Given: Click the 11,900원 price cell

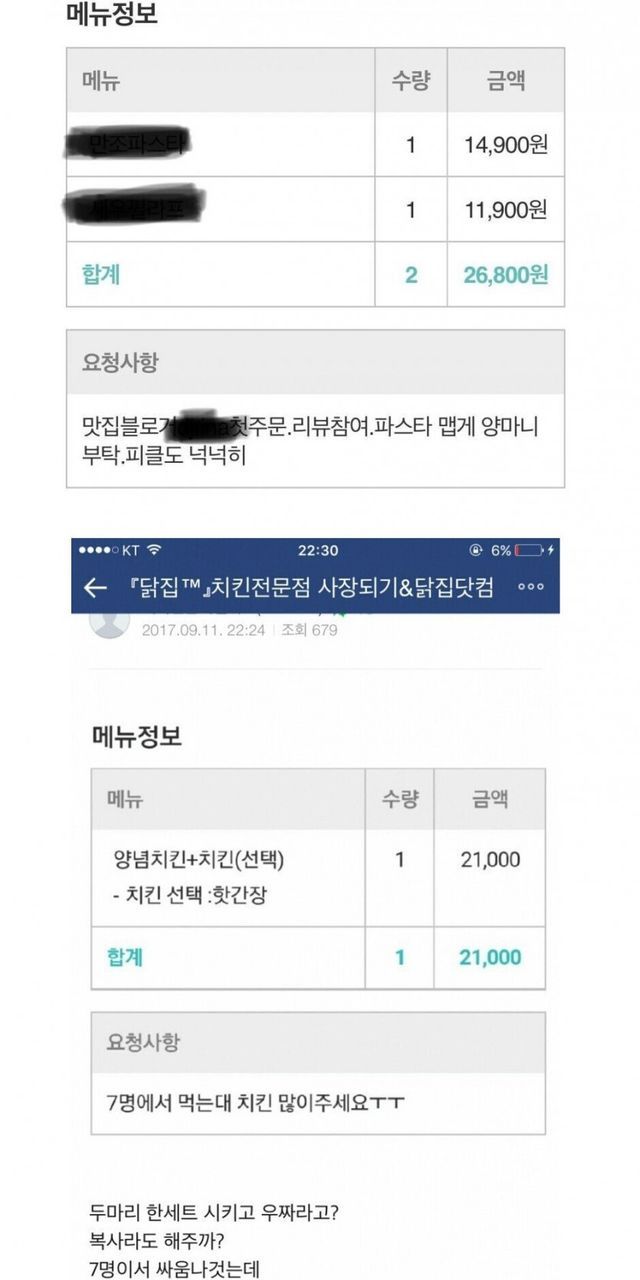Looking at the screenshot, I should [505, 209].
